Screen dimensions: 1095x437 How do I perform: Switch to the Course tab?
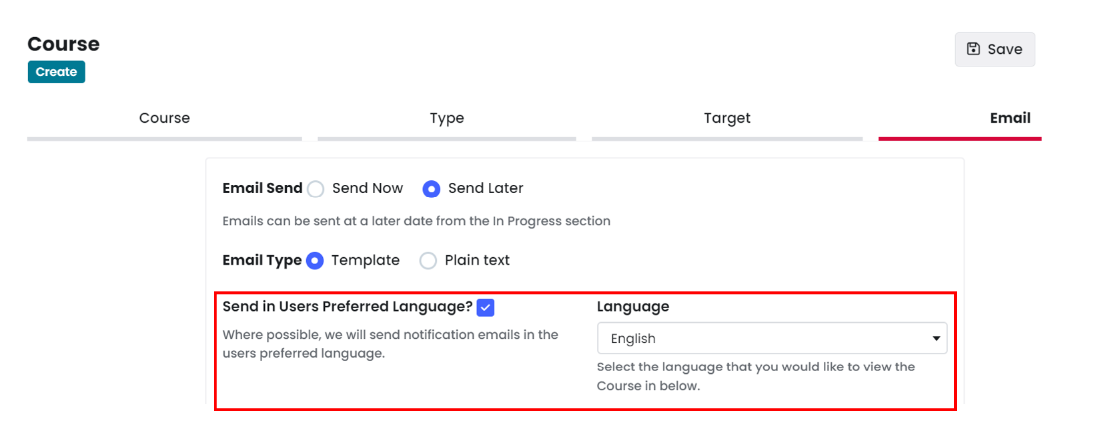pos(164,118)
